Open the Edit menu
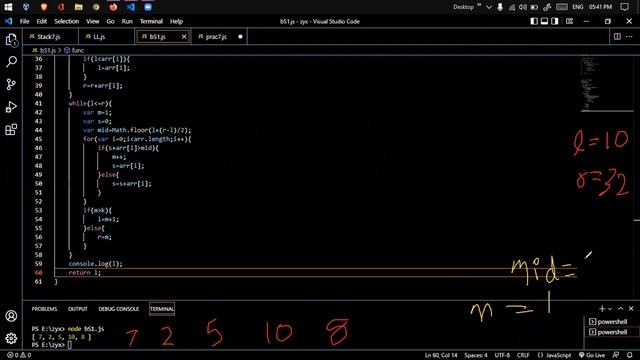Image resolution: width=640 pixels, height=360 pixels. [42, 21]
